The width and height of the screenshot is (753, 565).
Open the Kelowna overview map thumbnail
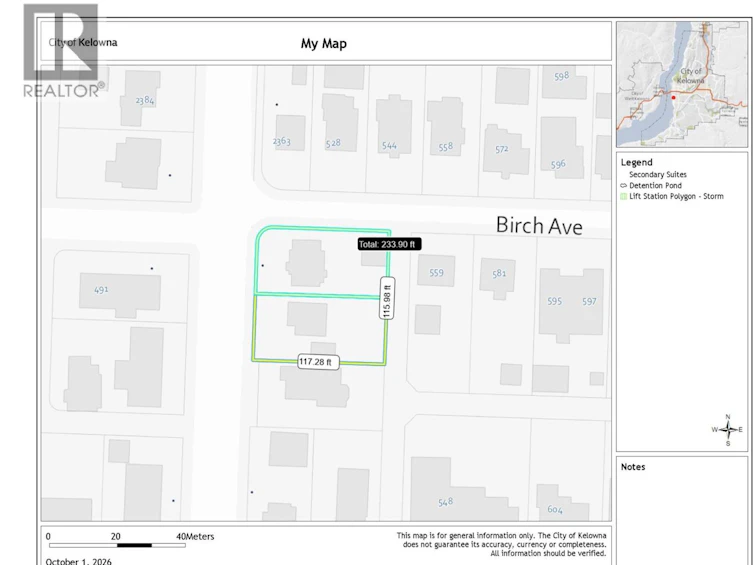[682, 84]
